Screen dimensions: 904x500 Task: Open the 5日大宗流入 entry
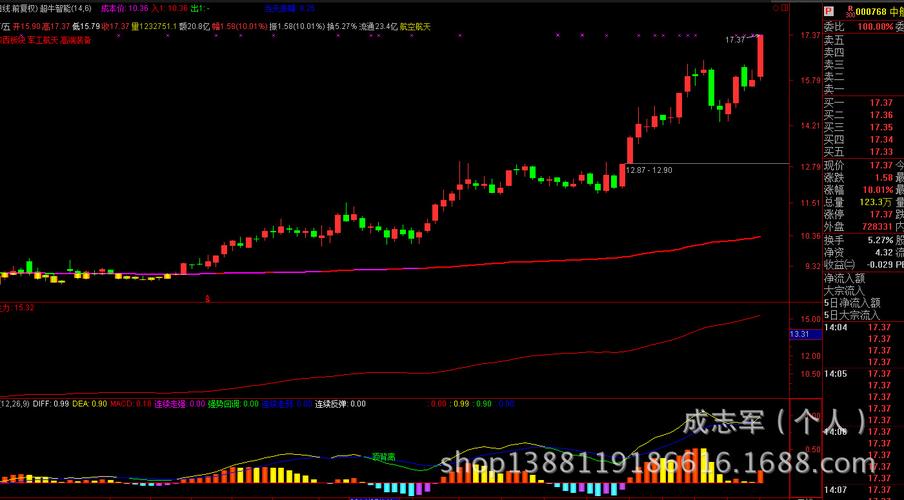tap(852, 315)
